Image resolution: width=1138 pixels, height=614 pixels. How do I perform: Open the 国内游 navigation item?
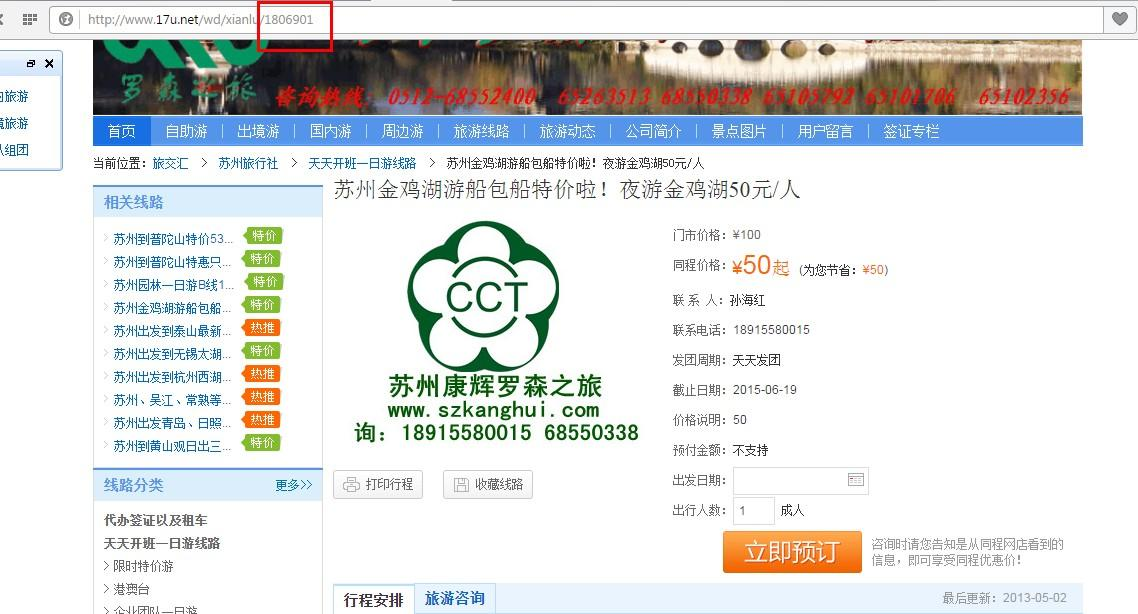(x=330, y=131)
